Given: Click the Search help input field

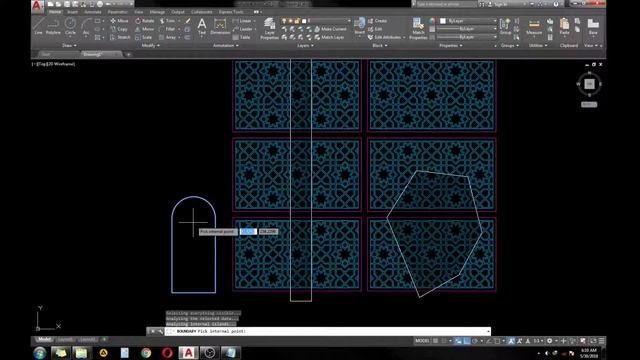Looking at the screenshot, I should (x=446, y=4).
